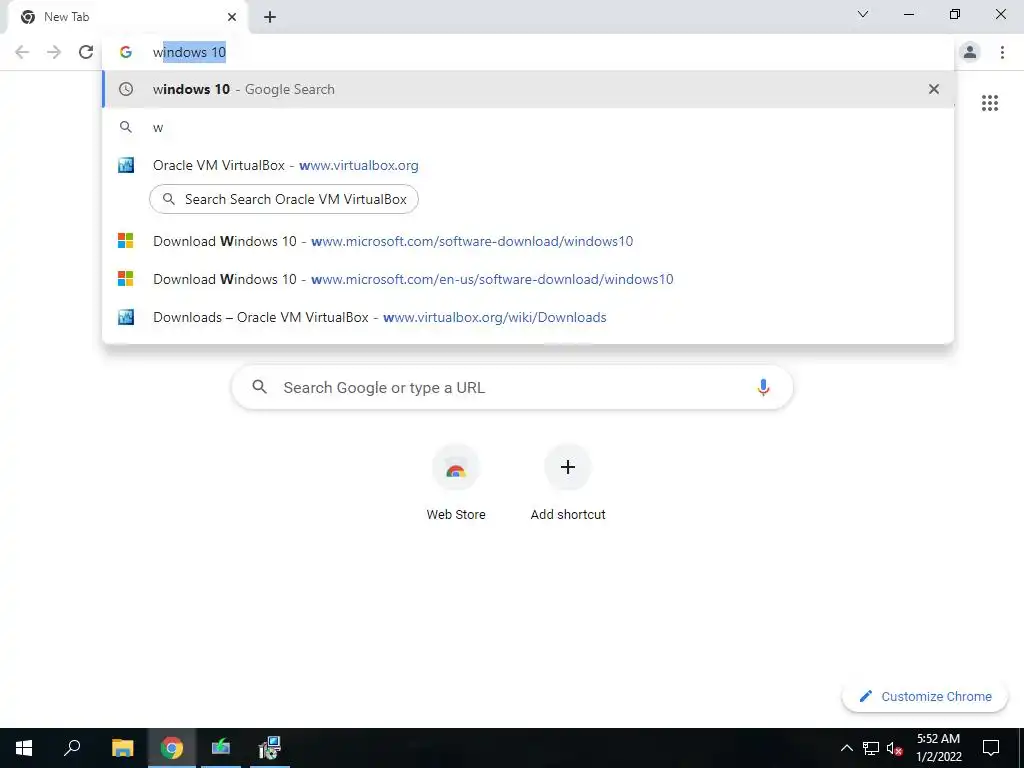This screenshot has width=1024, height=768.
Task: Open the Google apps grid icon
Action: coord(990,103)
